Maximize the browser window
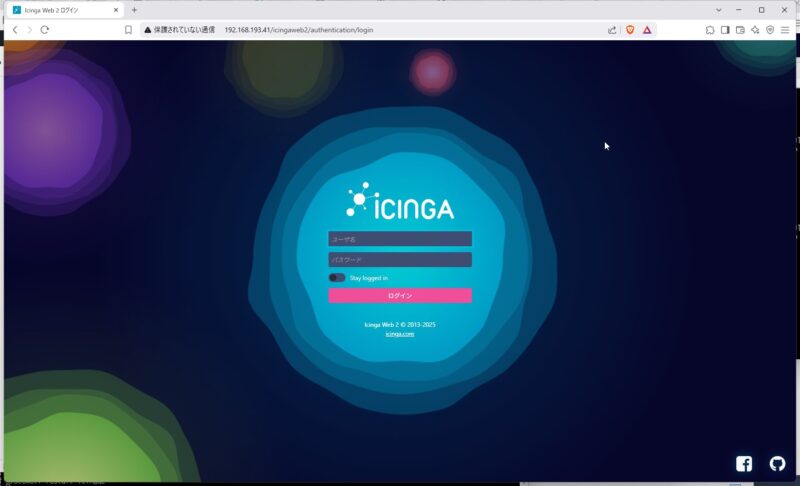The image size is (800, 486). [761, 10]
